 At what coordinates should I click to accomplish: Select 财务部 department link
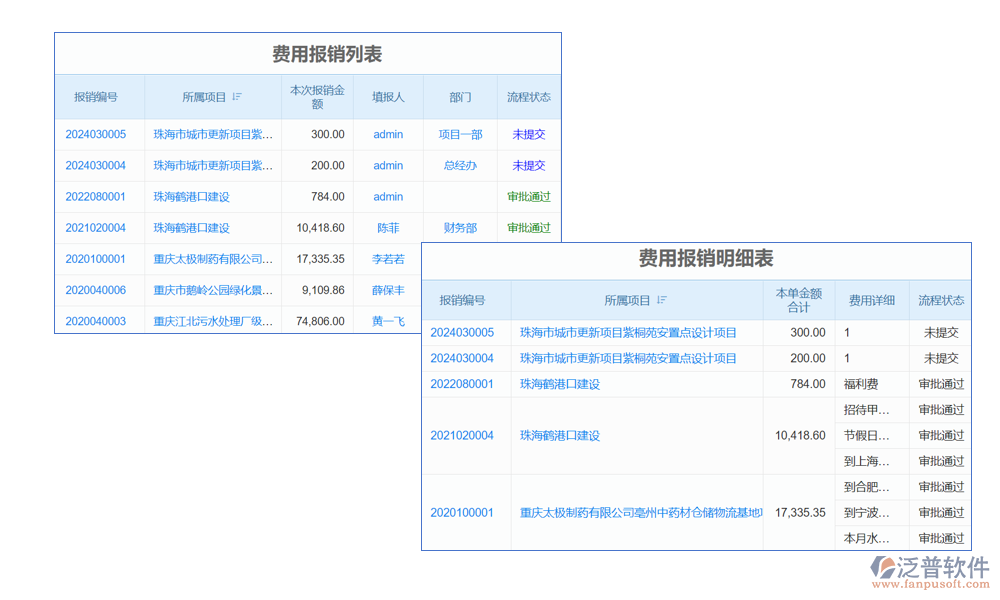coord(460,228)
